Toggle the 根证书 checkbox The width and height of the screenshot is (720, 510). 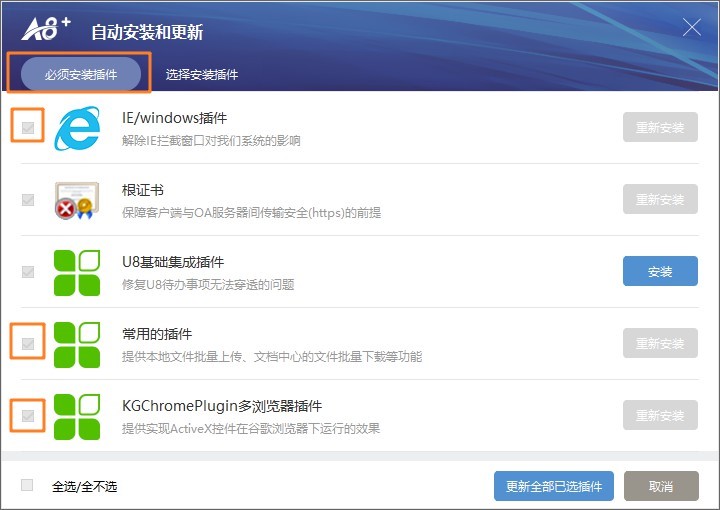(28, 200)
